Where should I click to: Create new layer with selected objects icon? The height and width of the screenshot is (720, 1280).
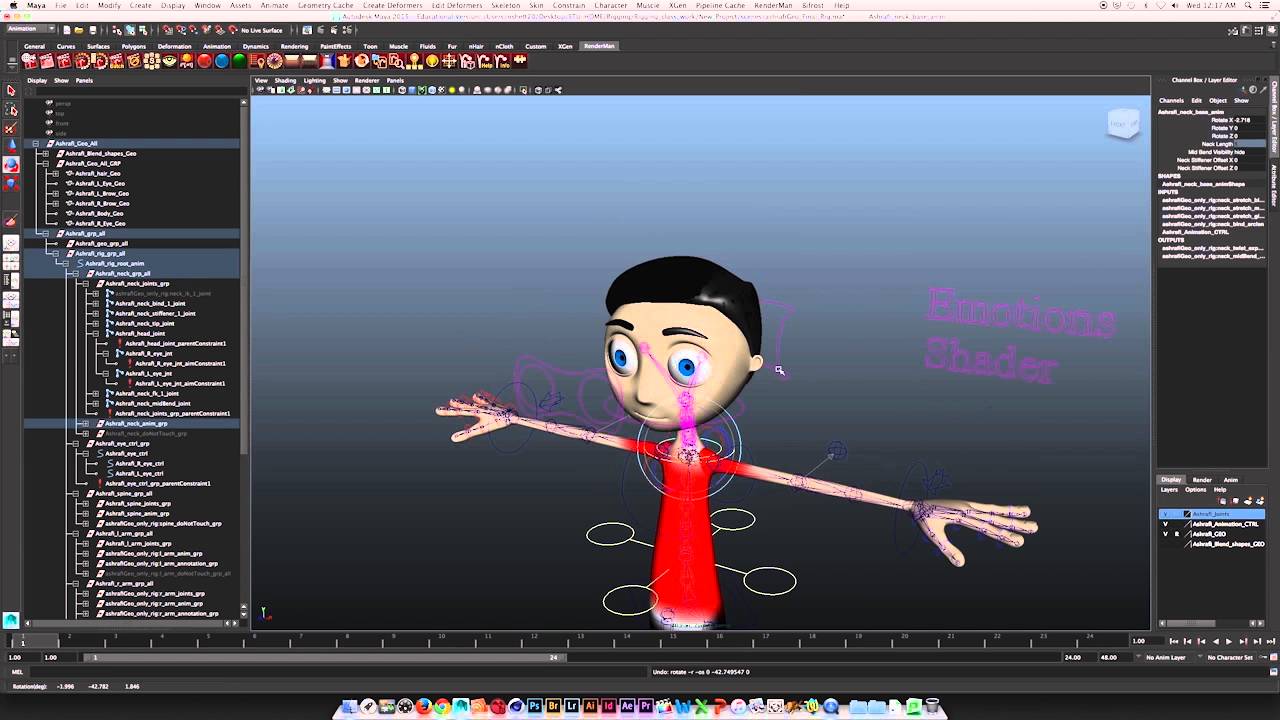coord(1258,501)
